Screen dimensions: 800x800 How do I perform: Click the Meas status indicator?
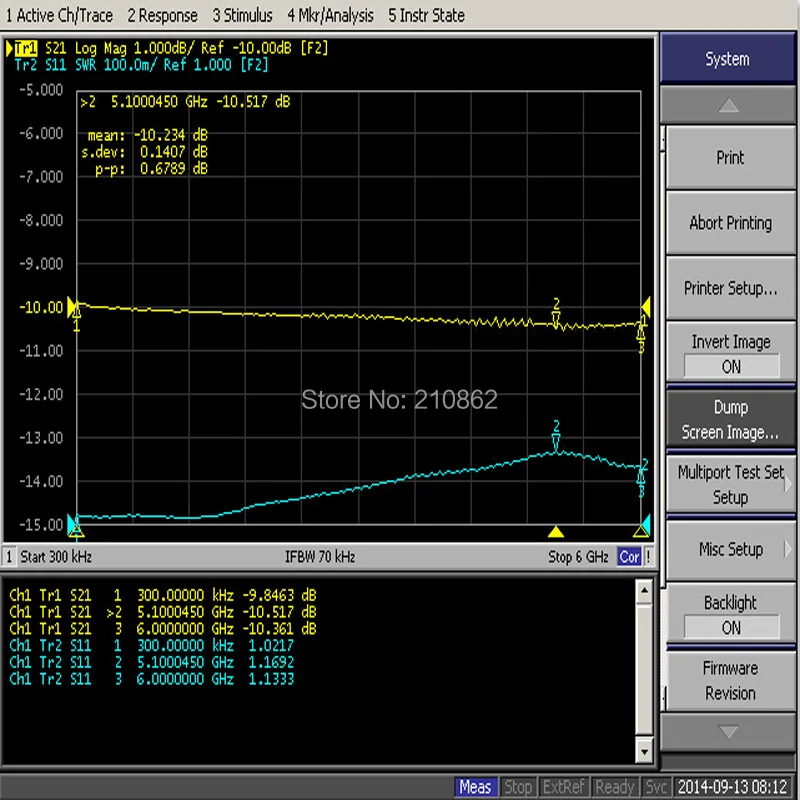point(475,787)
